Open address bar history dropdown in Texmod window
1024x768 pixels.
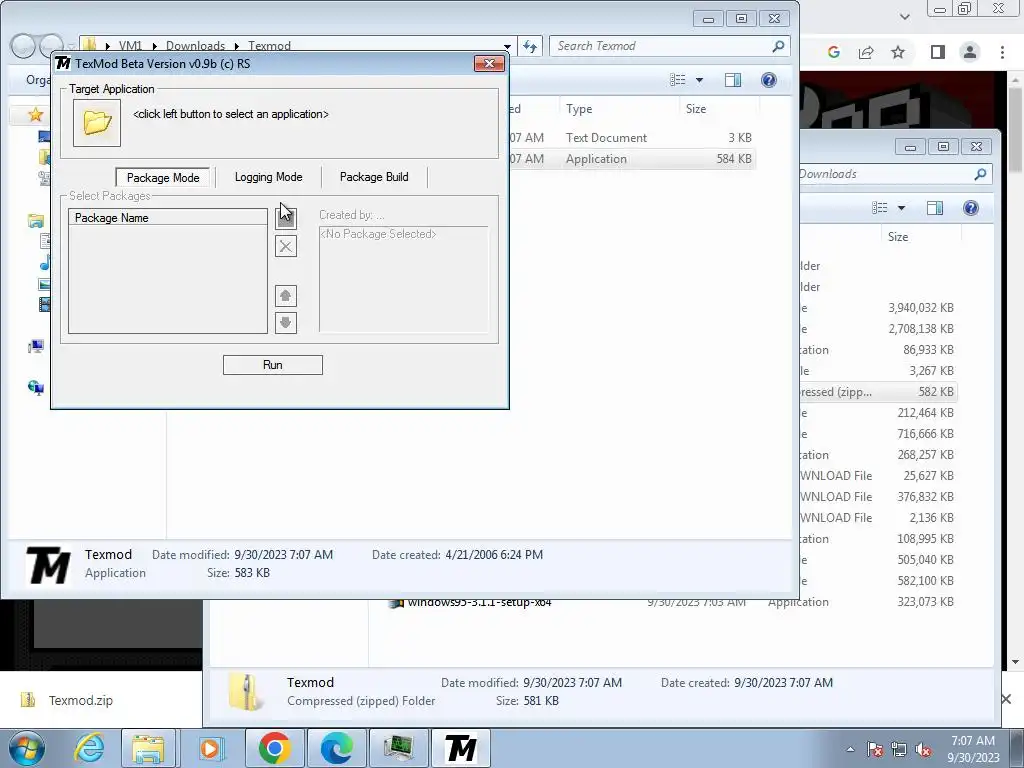point(507,47)
